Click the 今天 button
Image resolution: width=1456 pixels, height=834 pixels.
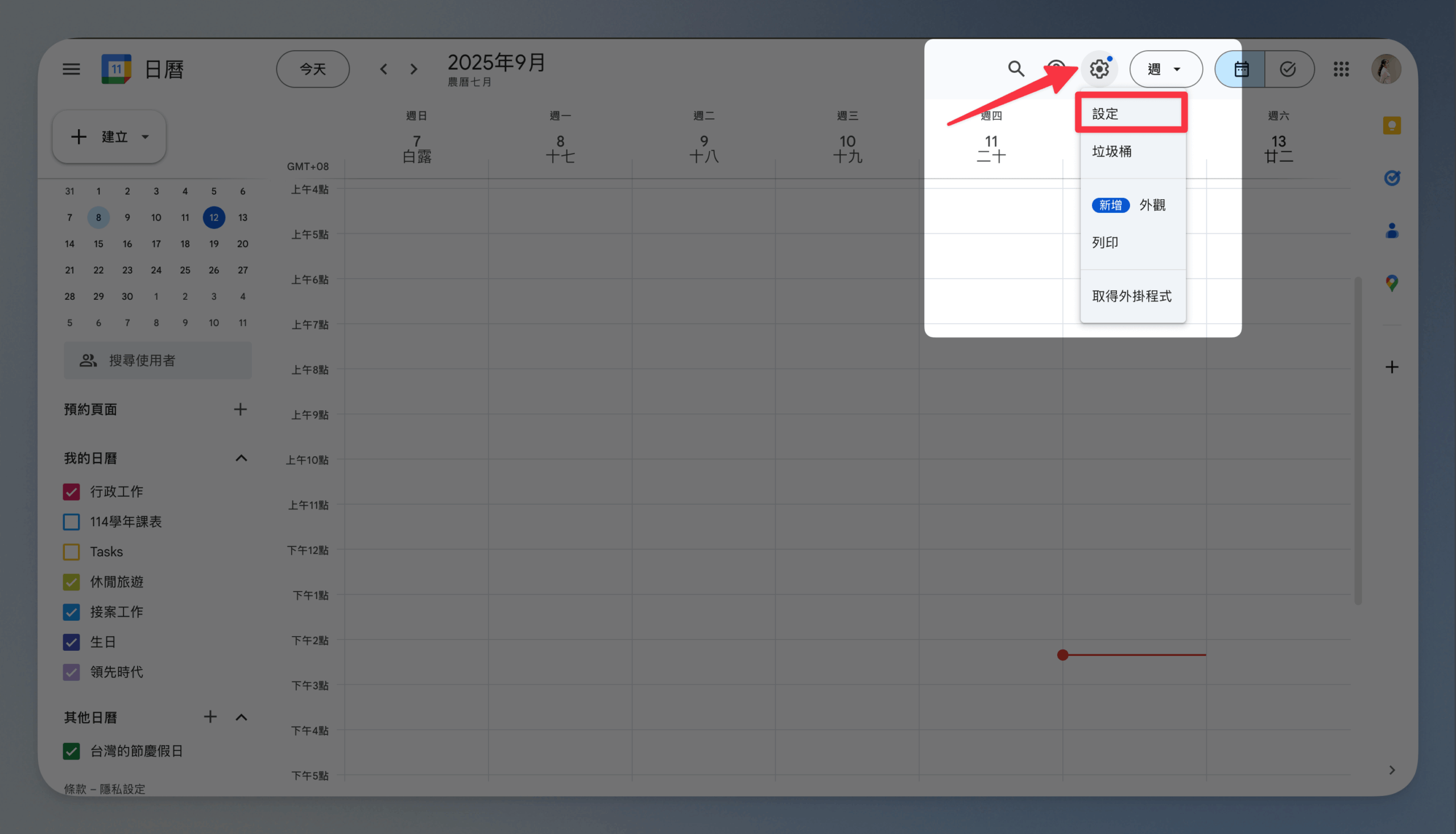(x=313, y=69)
